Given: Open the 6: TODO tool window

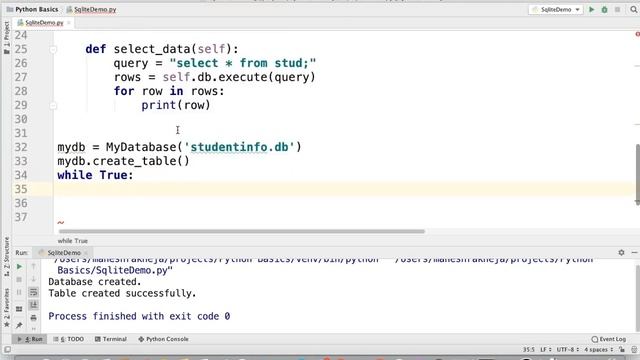Looking at the screenshot, I should 69,339.
